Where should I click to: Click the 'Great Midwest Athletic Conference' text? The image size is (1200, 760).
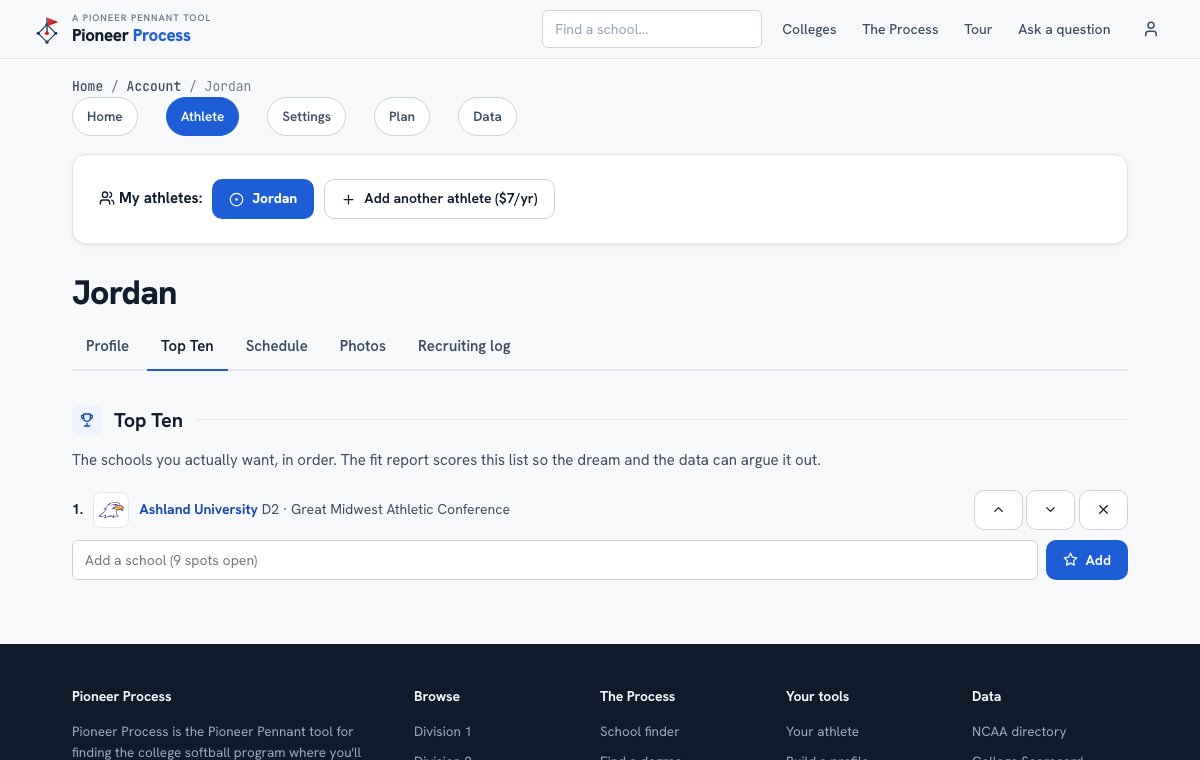click(x=400, y=509)
